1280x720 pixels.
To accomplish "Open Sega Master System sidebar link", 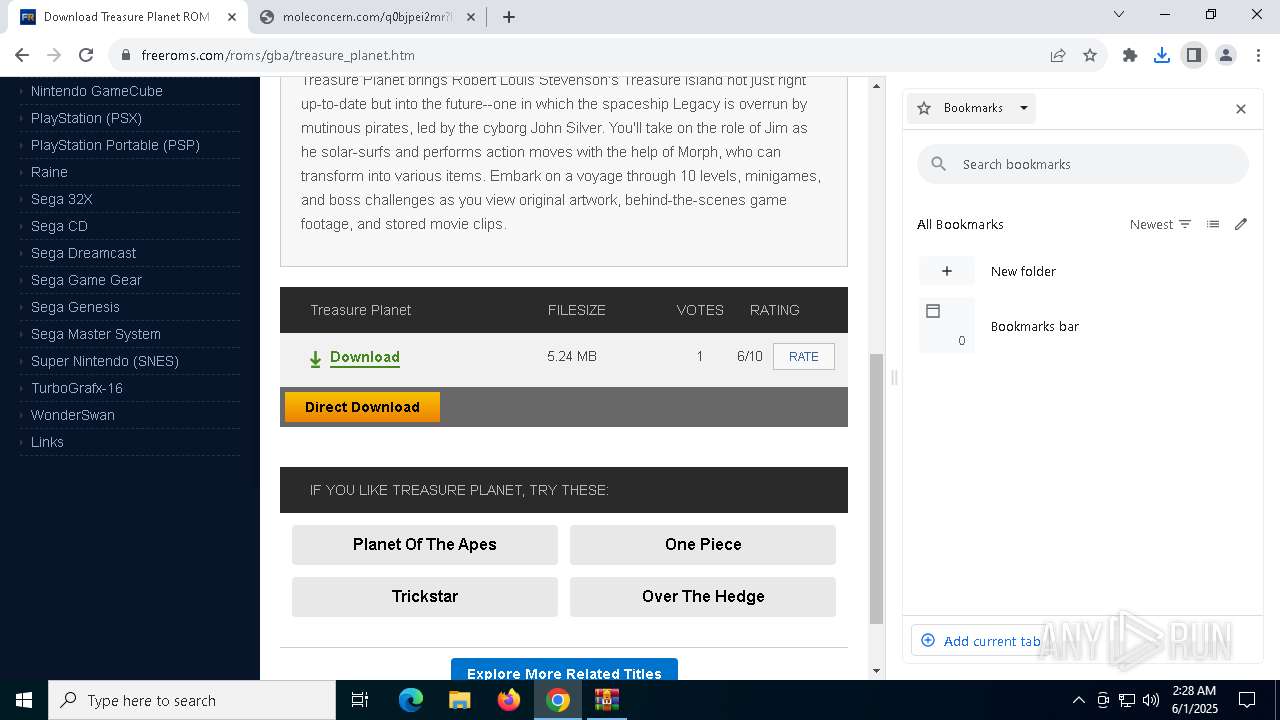I will pos(96,334).
